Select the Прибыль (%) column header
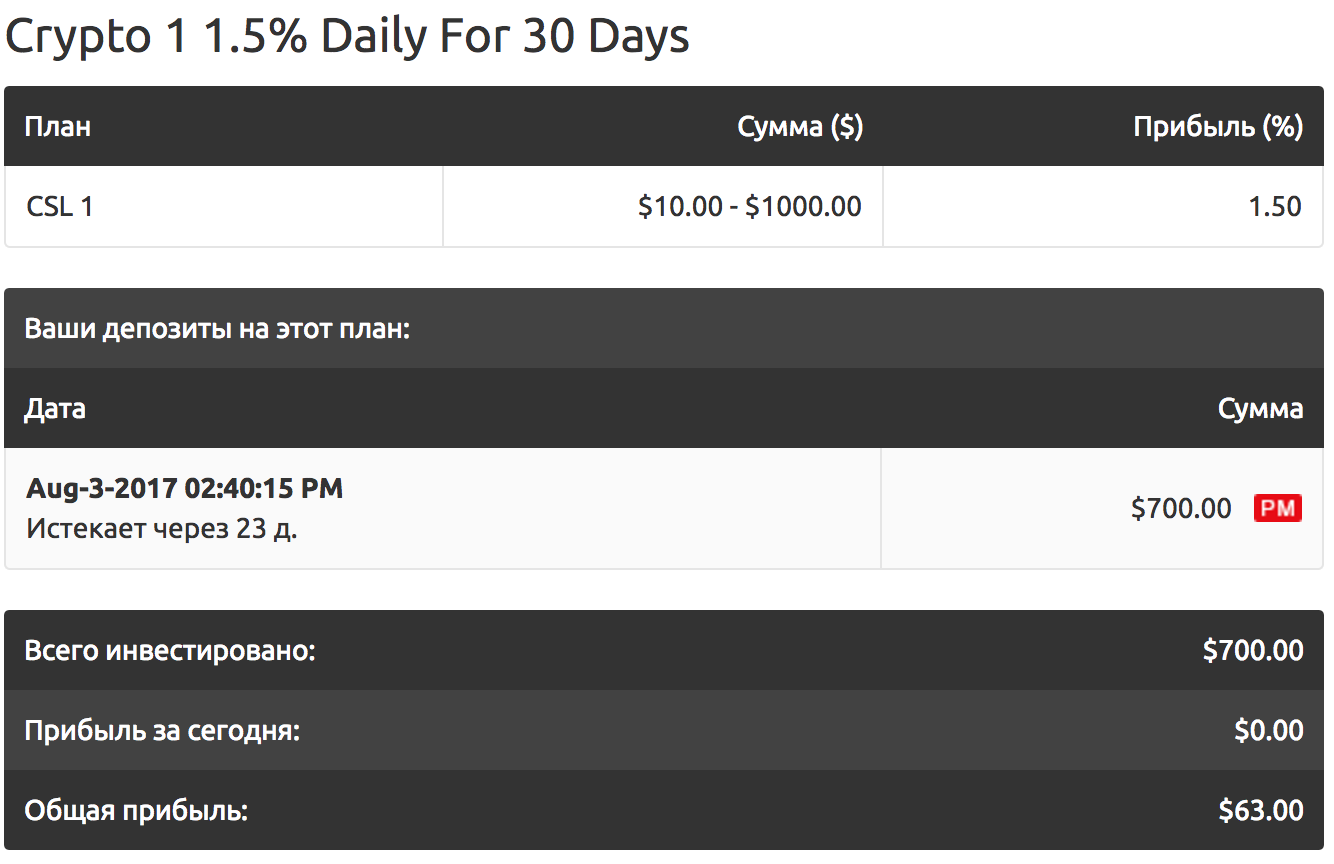This screenshot has width=1334, height=864. pyautogui.click(x=1218, y=127)
